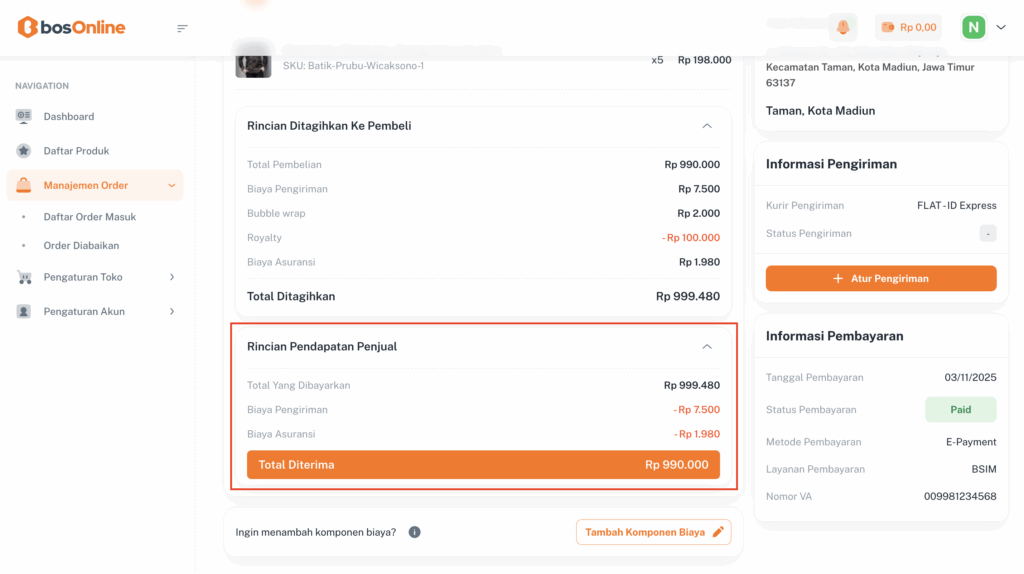
Task: Collapse Rincian Pendapatan Penjual section
Action: click(707, 346)
